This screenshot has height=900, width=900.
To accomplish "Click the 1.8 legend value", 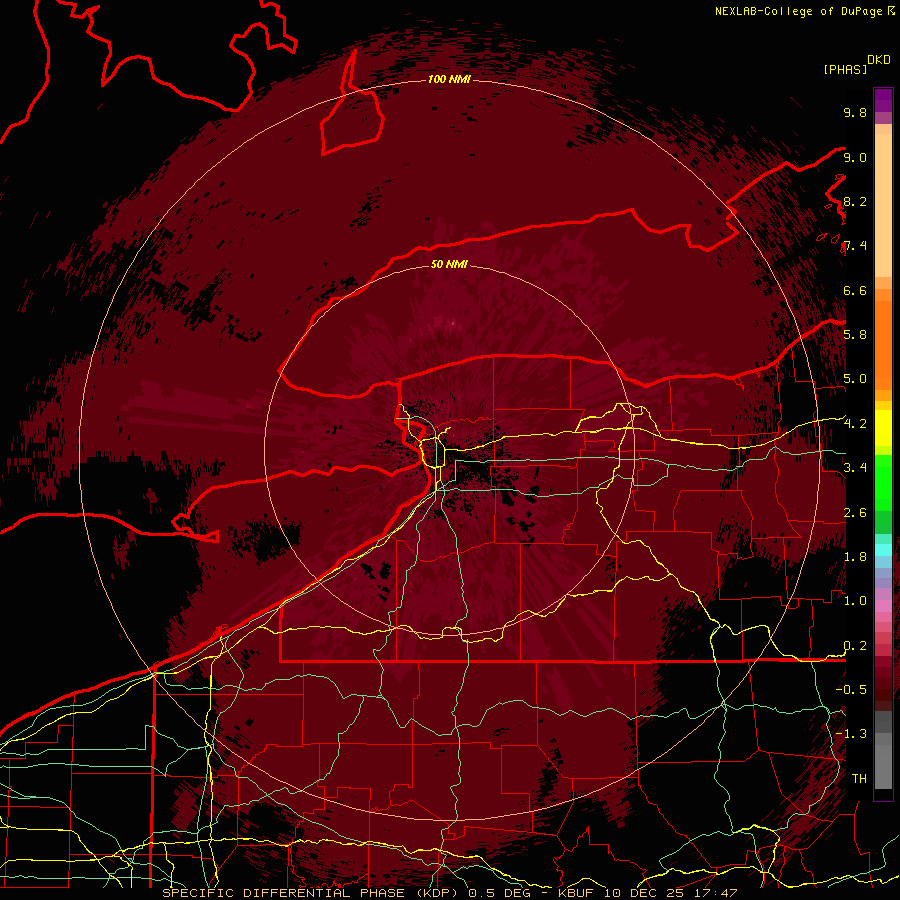I will 855,557.
